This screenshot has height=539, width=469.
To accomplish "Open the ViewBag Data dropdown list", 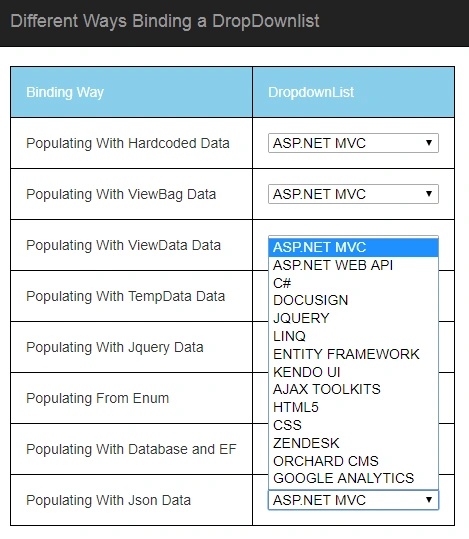I will (353, 194).
